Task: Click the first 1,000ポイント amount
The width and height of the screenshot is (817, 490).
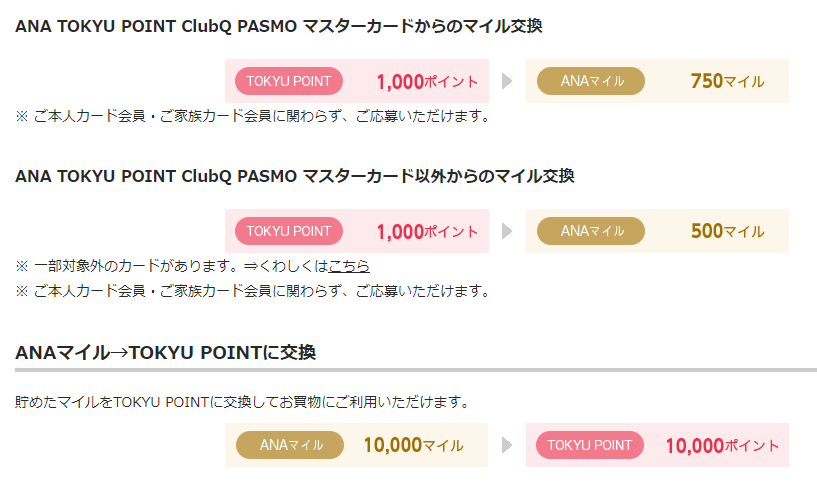Action: pyautogui.click(x=427, y=82)
